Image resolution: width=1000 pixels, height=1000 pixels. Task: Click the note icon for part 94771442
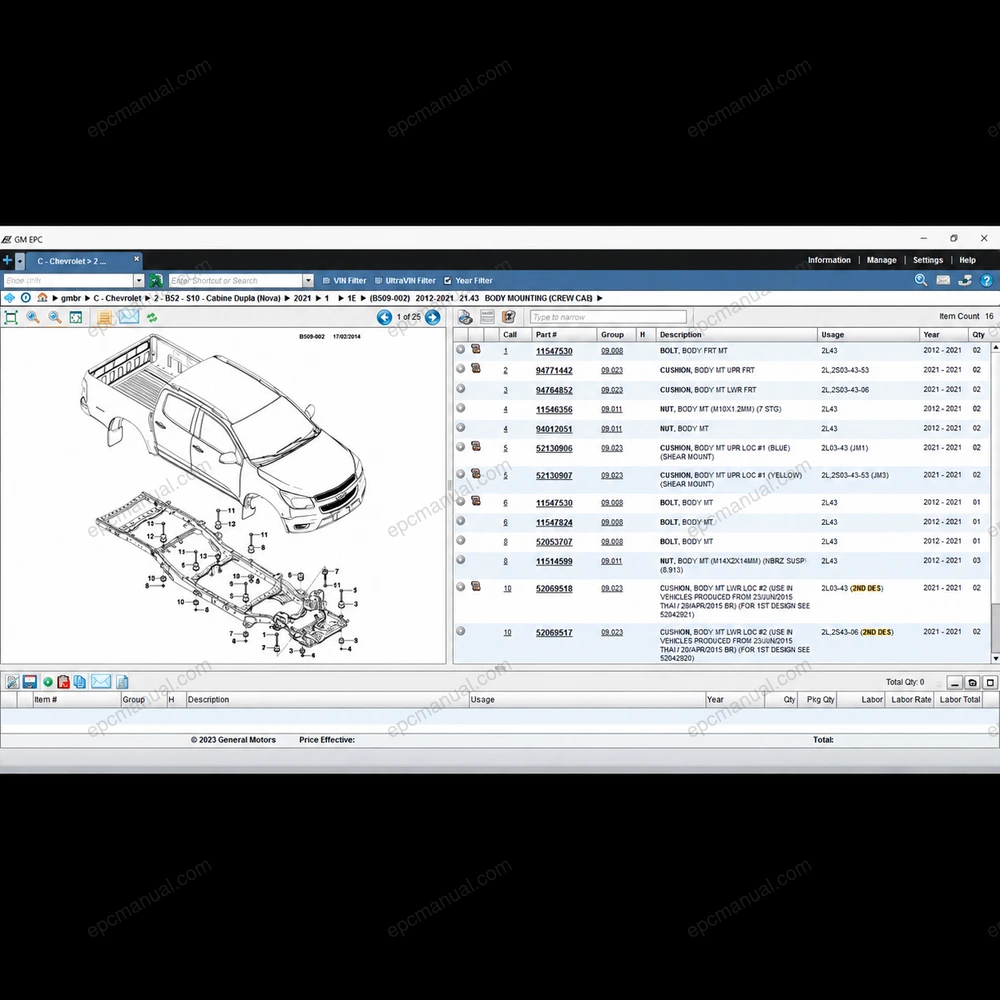(x=476, y=369)
